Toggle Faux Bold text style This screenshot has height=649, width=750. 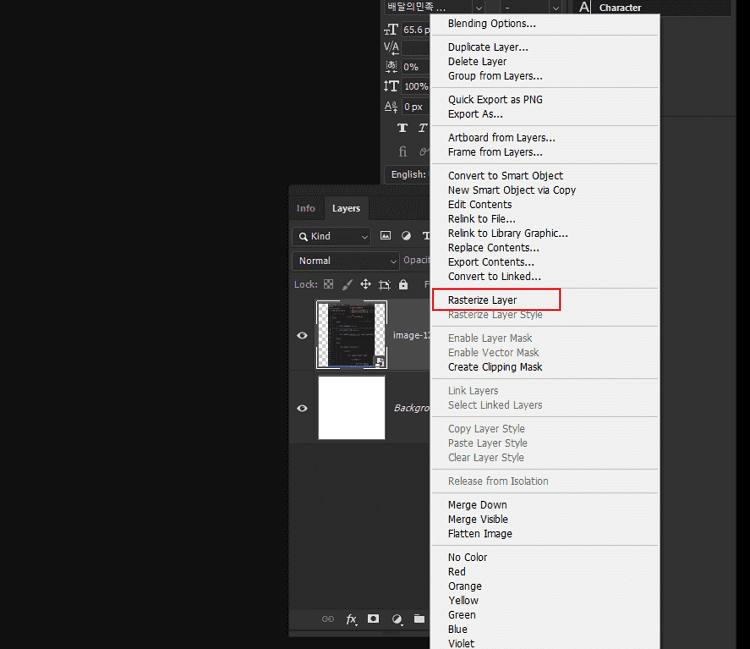tap(402, 128)
